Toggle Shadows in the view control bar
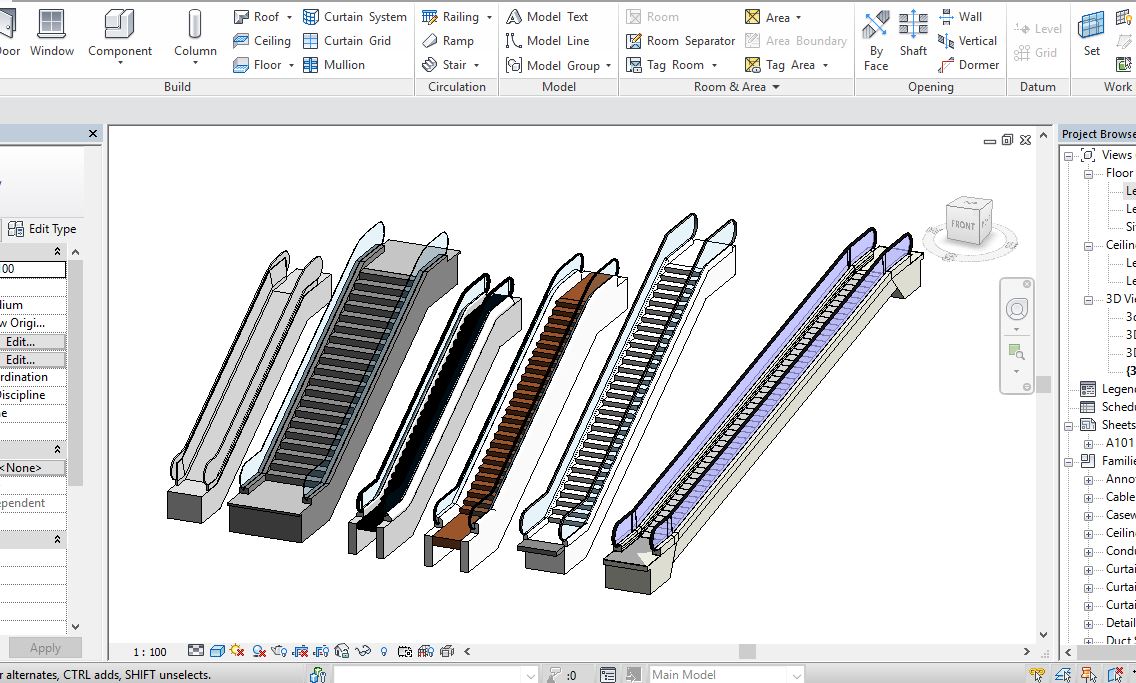 point(259,651)
